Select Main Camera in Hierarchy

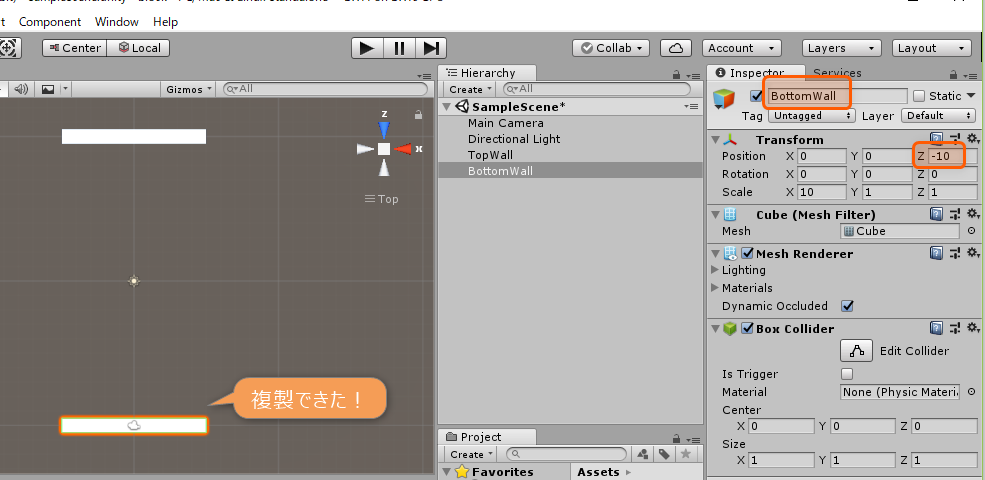point(506,123)
